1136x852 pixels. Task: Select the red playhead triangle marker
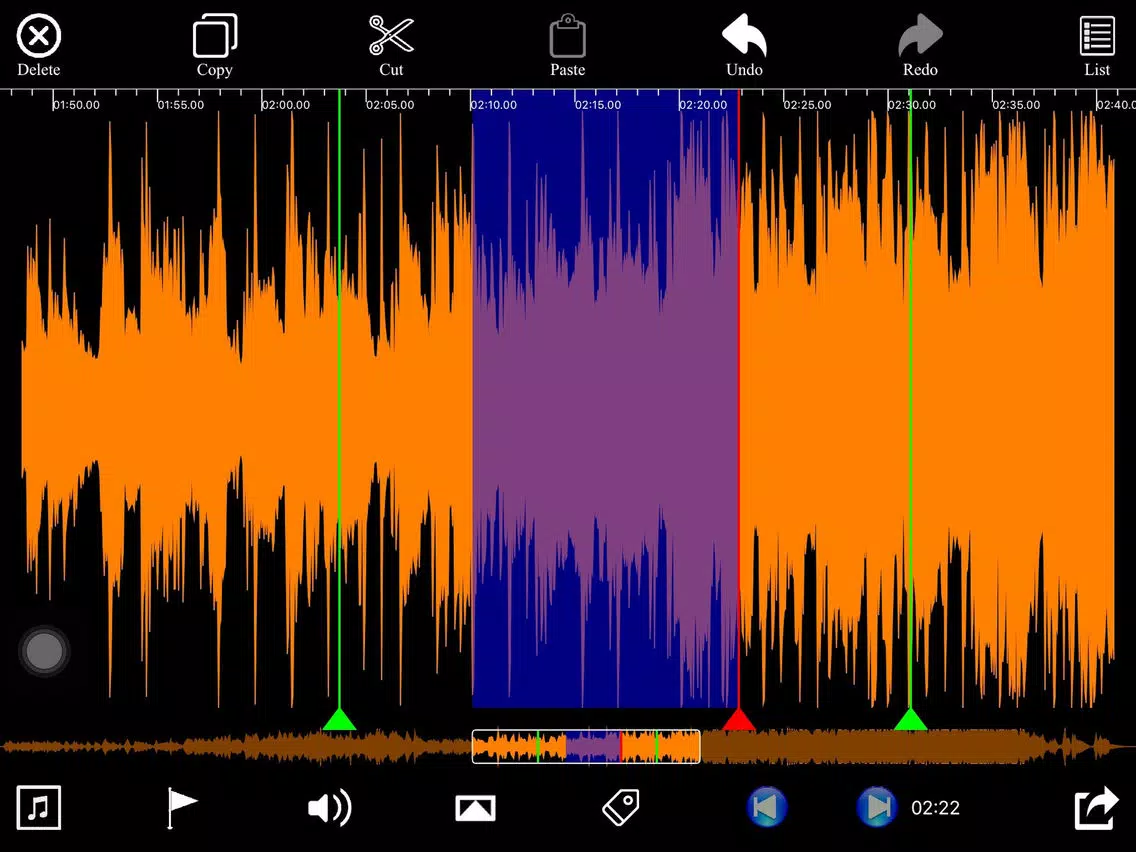(739, 719)
